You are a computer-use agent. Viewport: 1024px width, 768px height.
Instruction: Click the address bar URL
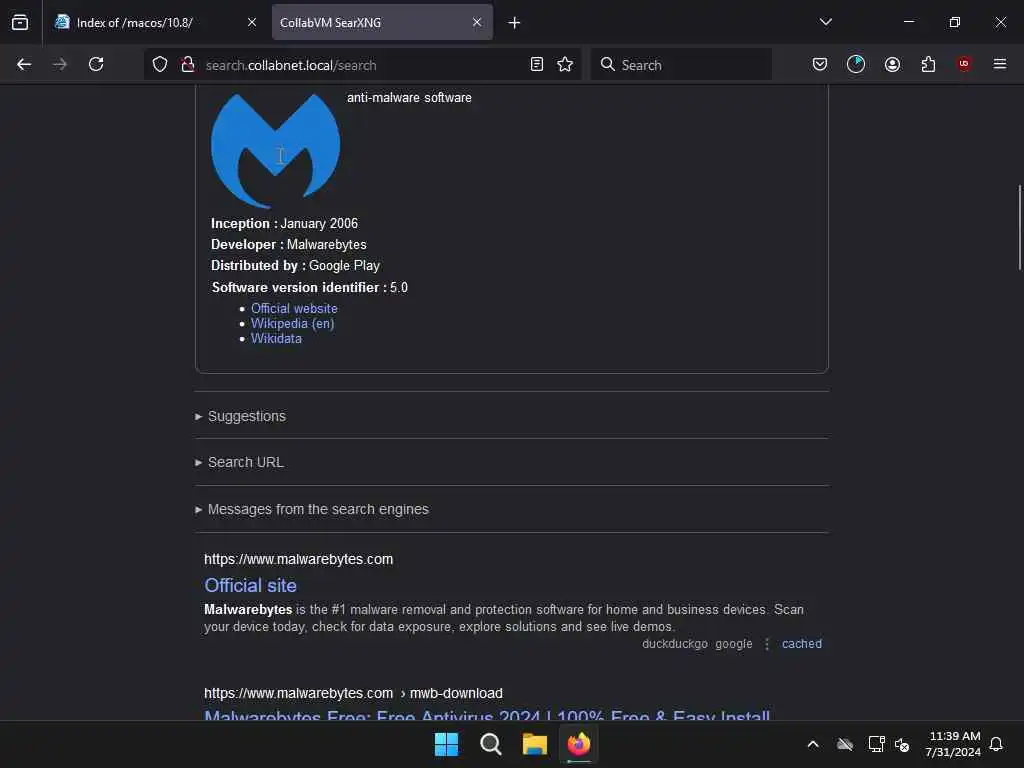tap(291, 65)
